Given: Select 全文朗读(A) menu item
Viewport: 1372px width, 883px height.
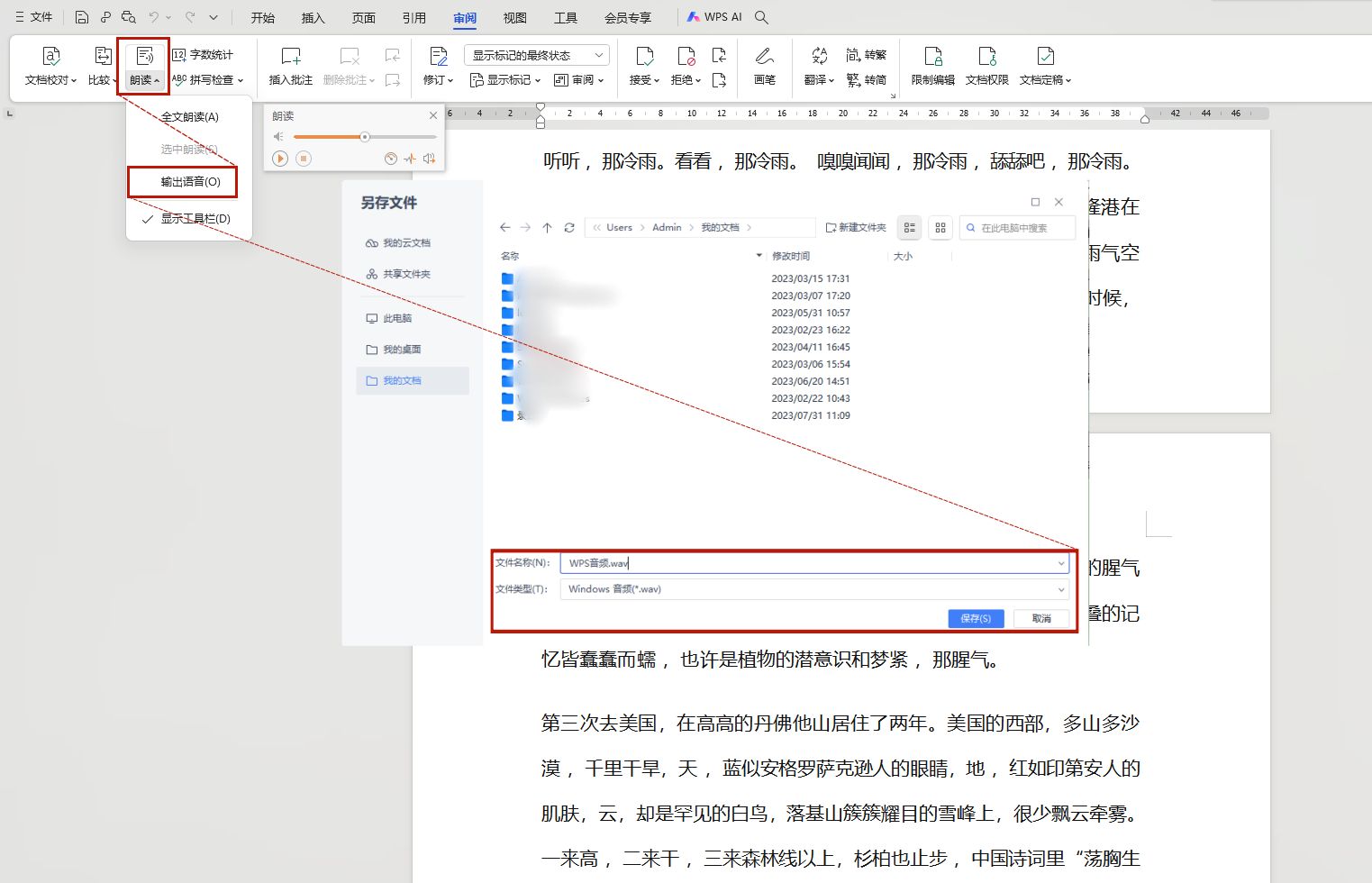Looking at the screenshot, I should tap(189, 117).
